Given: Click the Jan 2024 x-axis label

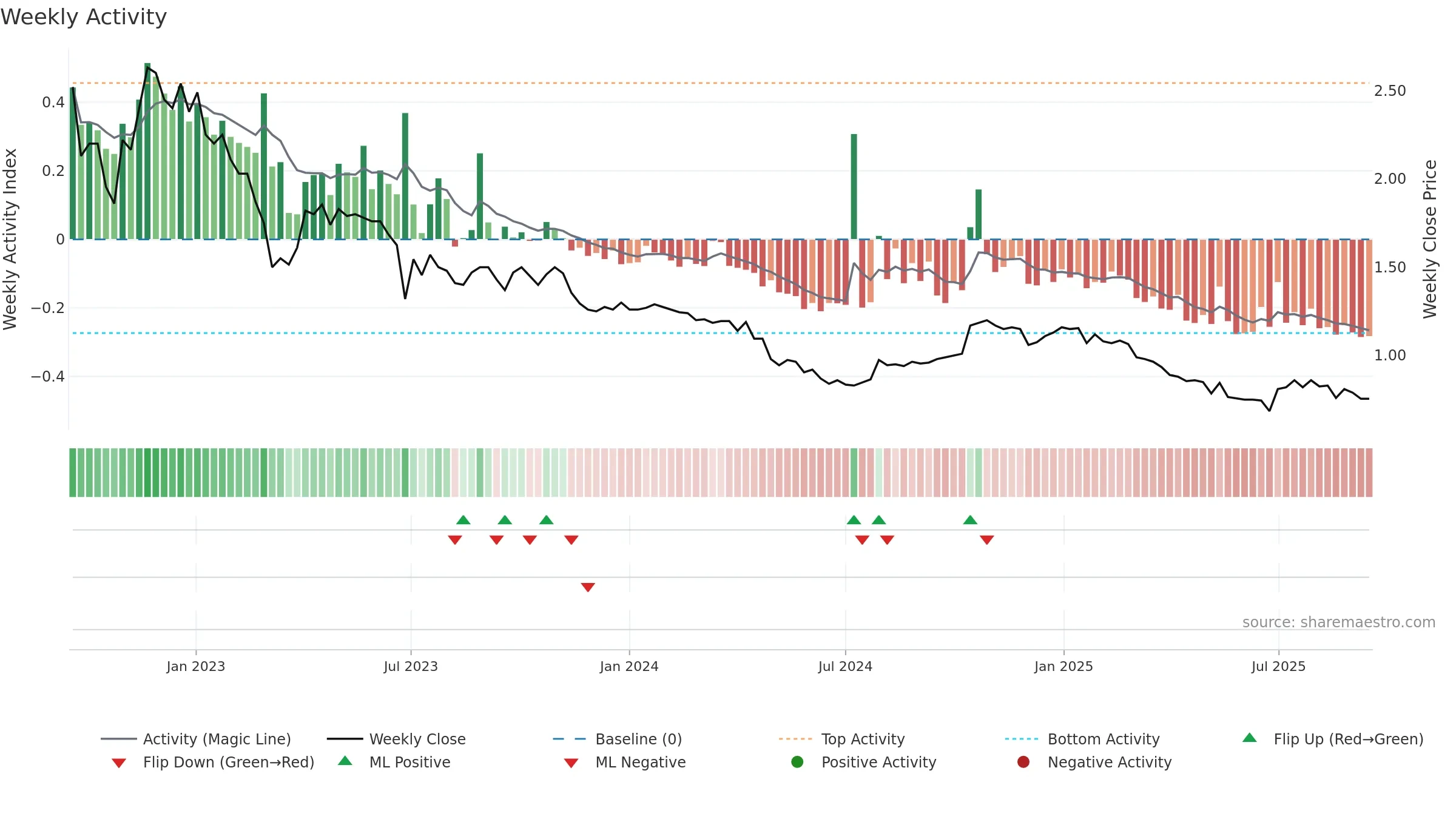Looking at the screenshot, I should [x=629, y=666].
